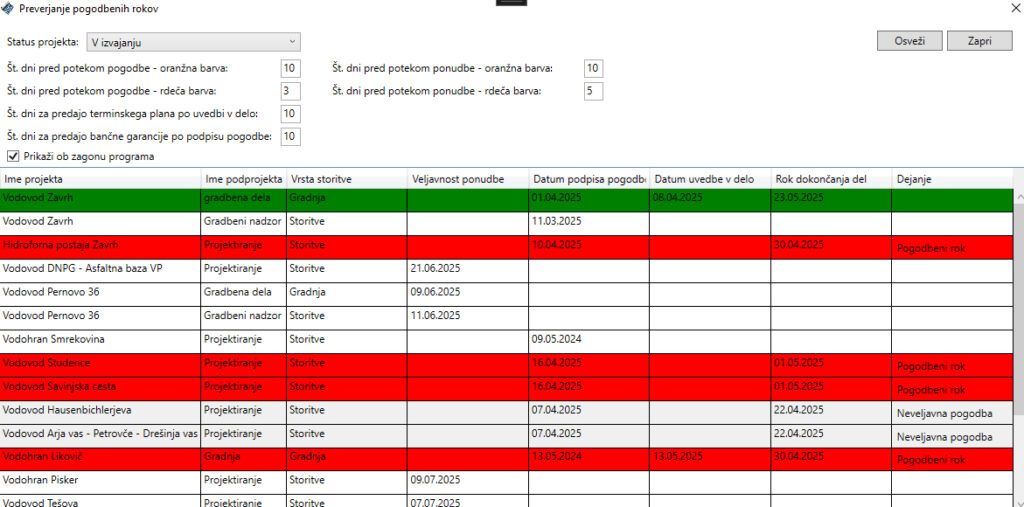The width and height of the screenshot is (1024, 507).
Task: Click the table's vertical scrollbar up arrow
Action: pos(1018,195)
